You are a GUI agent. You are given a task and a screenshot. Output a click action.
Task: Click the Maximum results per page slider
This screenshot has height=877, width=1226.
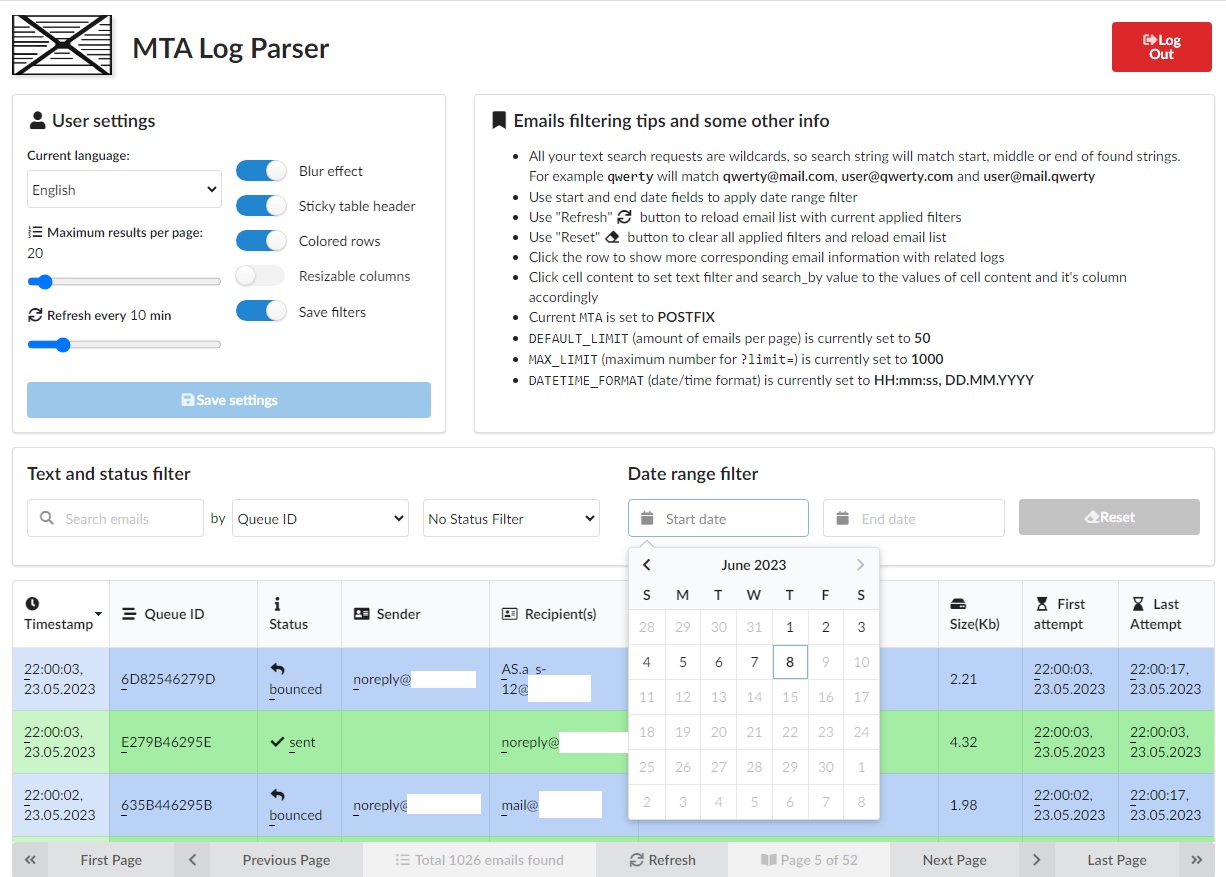coord(124,282)
